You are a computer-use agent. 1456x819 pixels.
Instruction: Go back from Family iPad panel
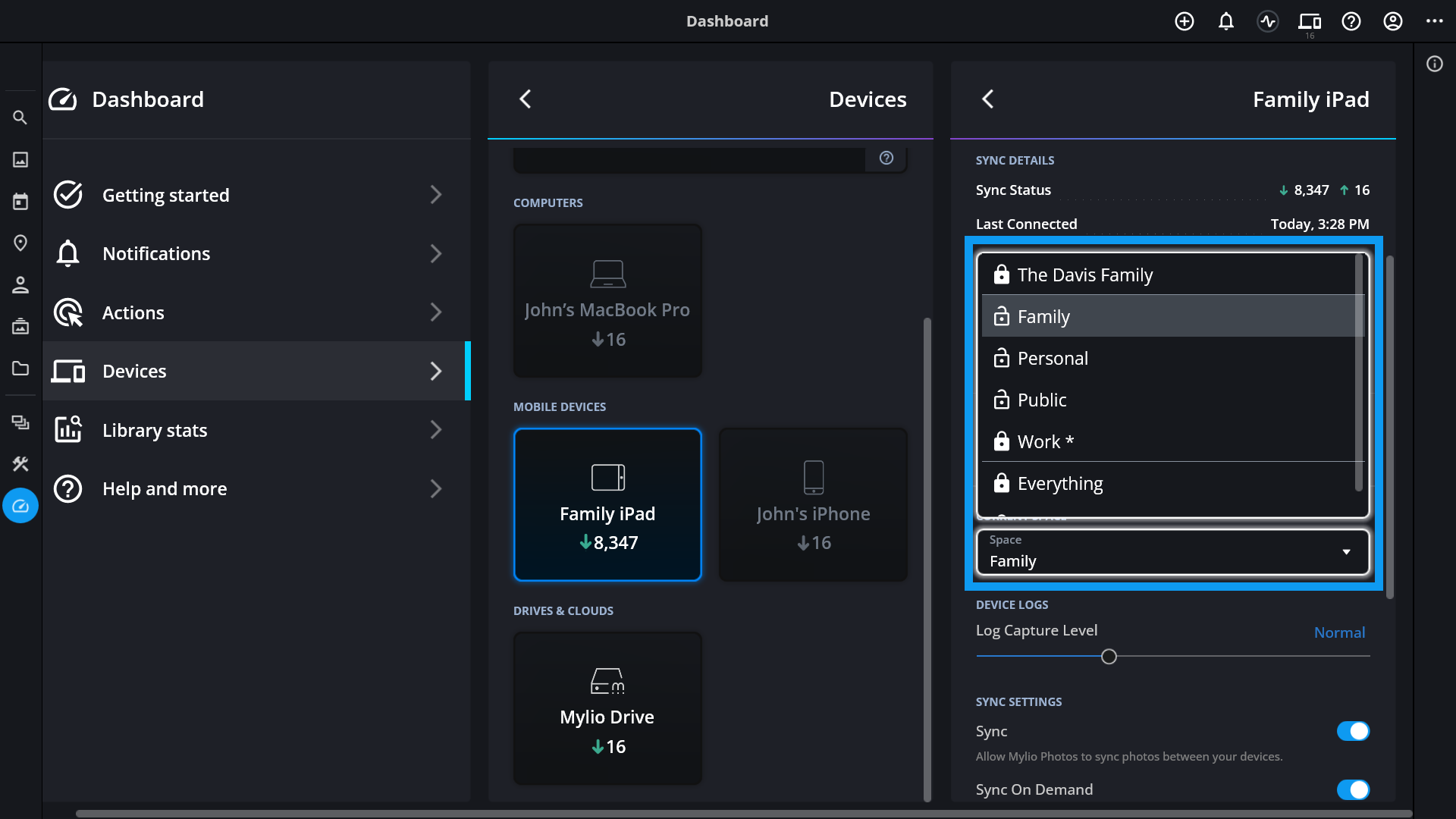(987, 99)
